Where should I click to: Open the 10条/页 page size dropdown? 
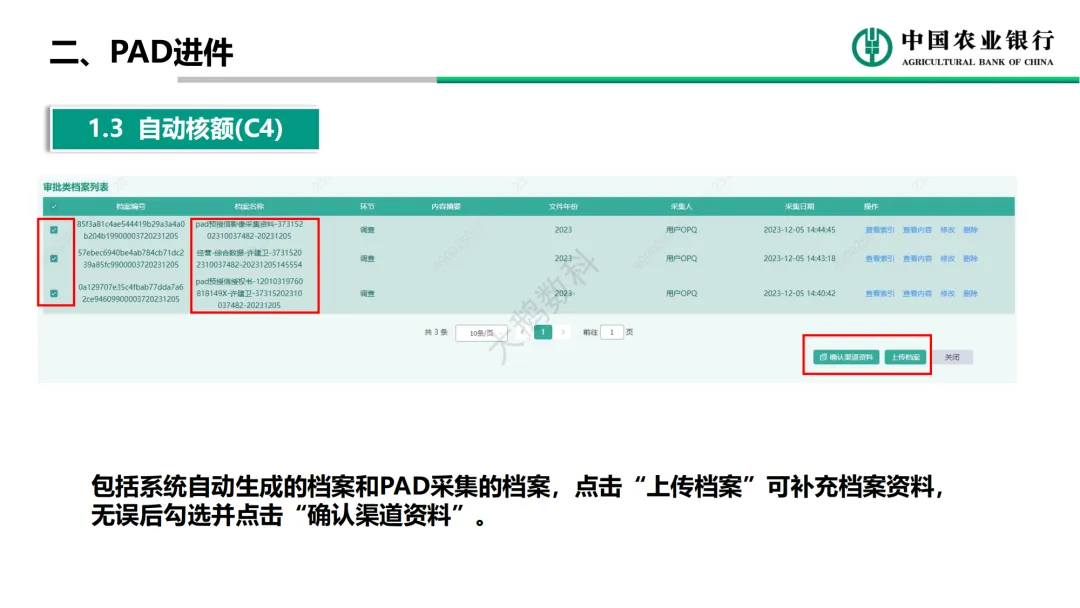pos(481,332)
